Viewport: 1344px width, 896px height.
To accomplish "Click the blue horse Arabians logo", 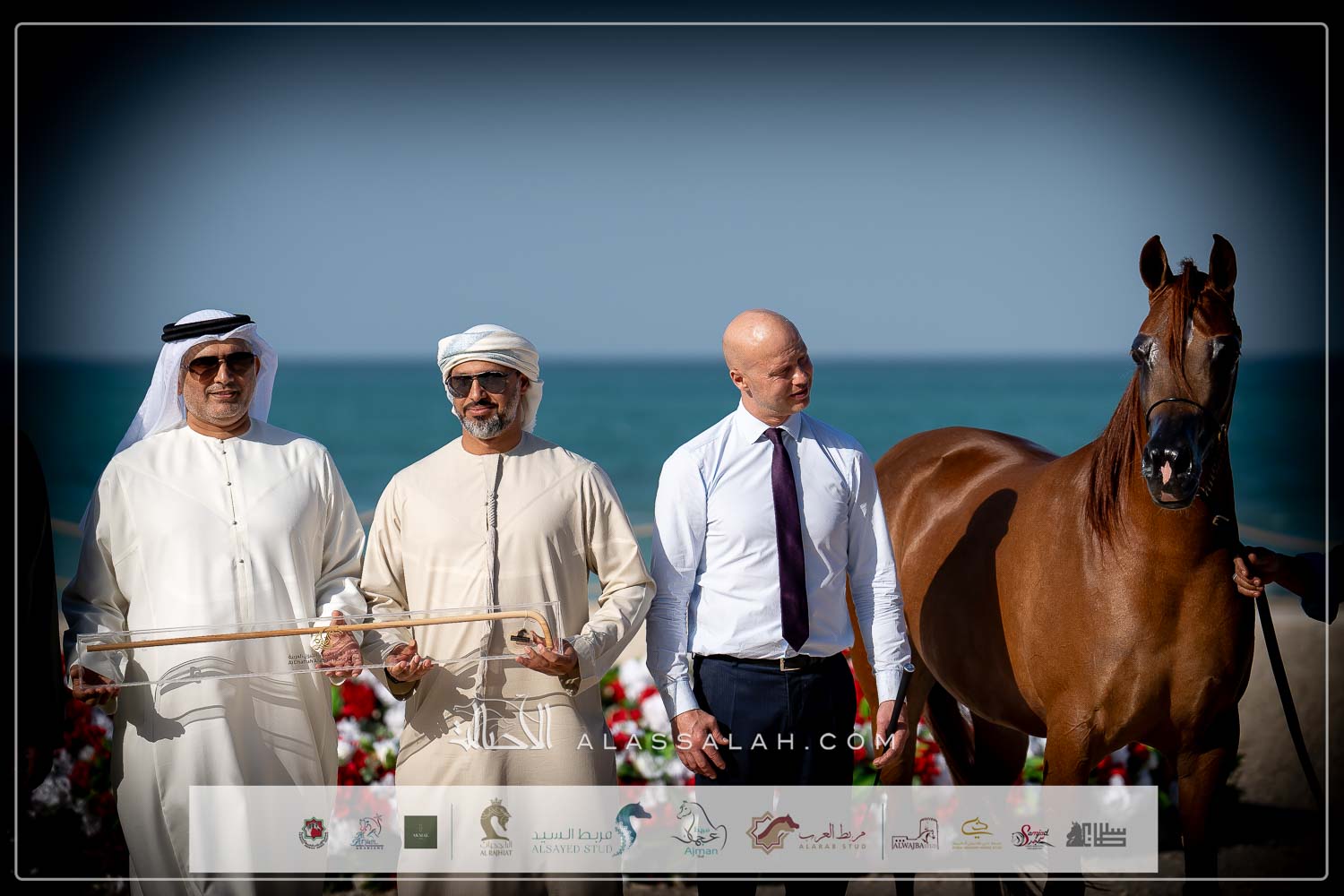I will tap(368, 832).
